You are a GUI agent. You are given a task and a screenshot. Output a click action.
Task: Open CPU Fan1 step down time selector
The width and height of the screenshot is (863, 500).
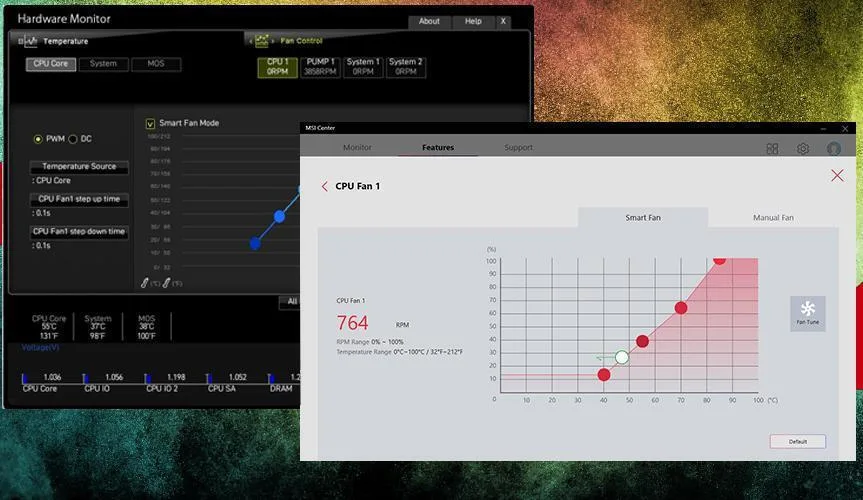pos(79,231)
